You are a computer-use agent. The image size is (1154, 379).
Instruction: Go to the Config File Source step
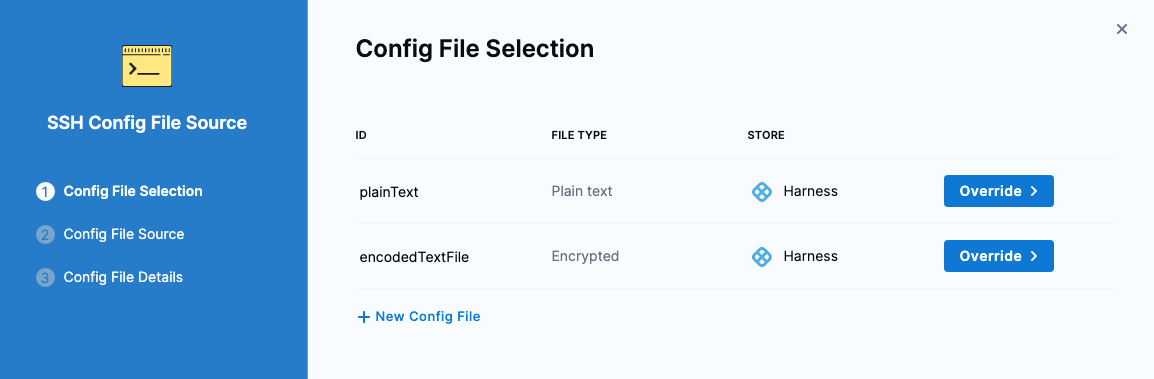click(124, 234)
